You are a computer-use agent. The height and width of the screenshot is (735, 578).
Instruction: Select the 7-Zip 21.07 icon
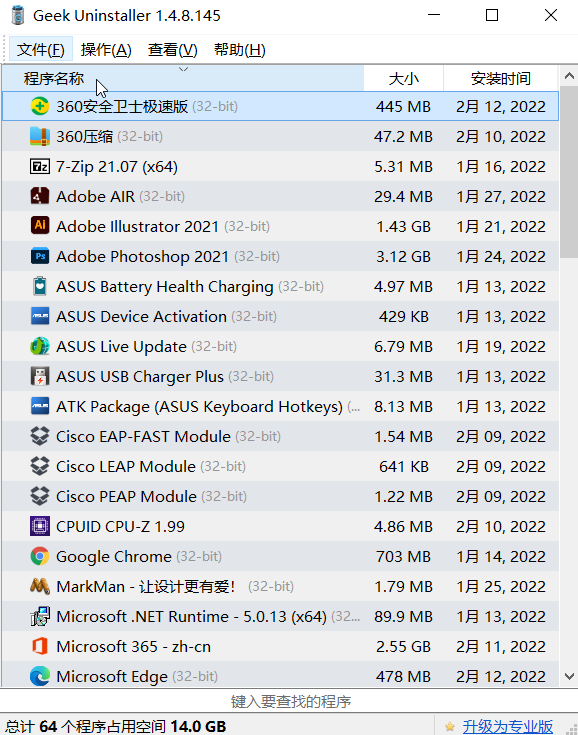pos(40,166)
